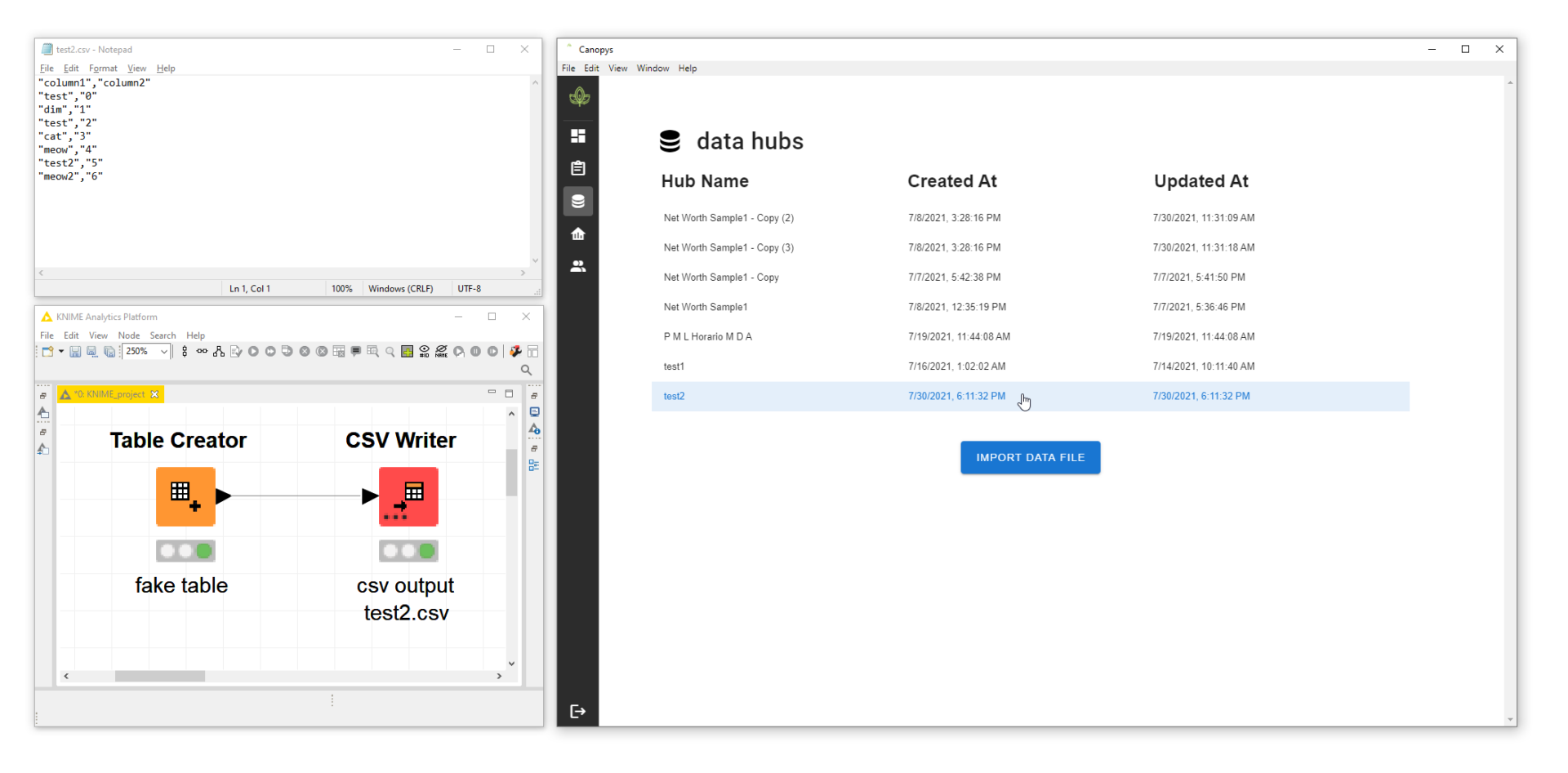Click the open output table view icon
The image size is (1568, 773).
373,352
